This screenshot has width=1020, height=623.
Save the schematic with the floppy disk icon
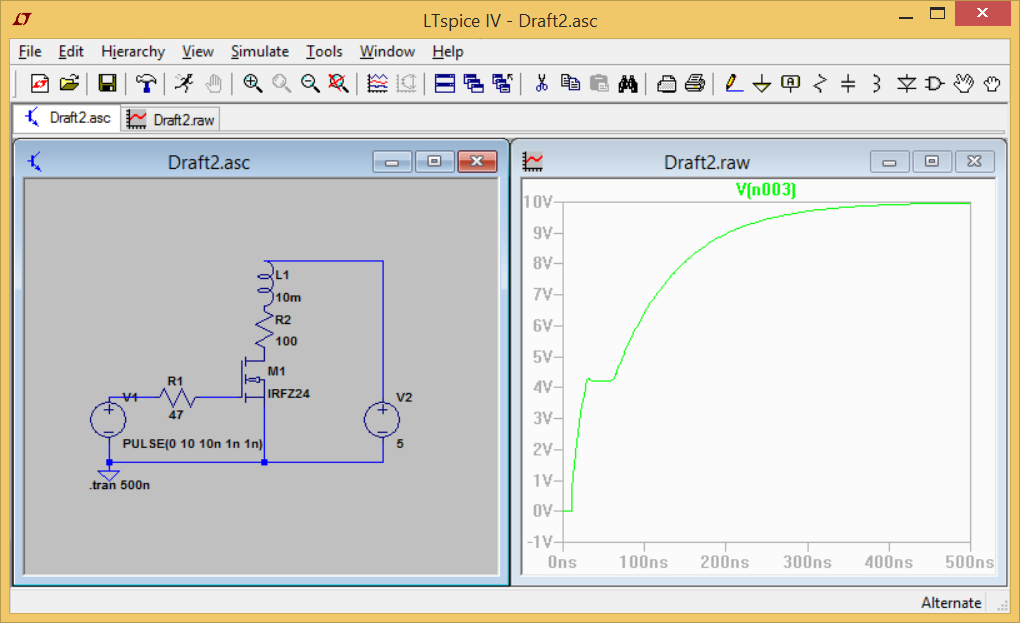coord(107,83)
